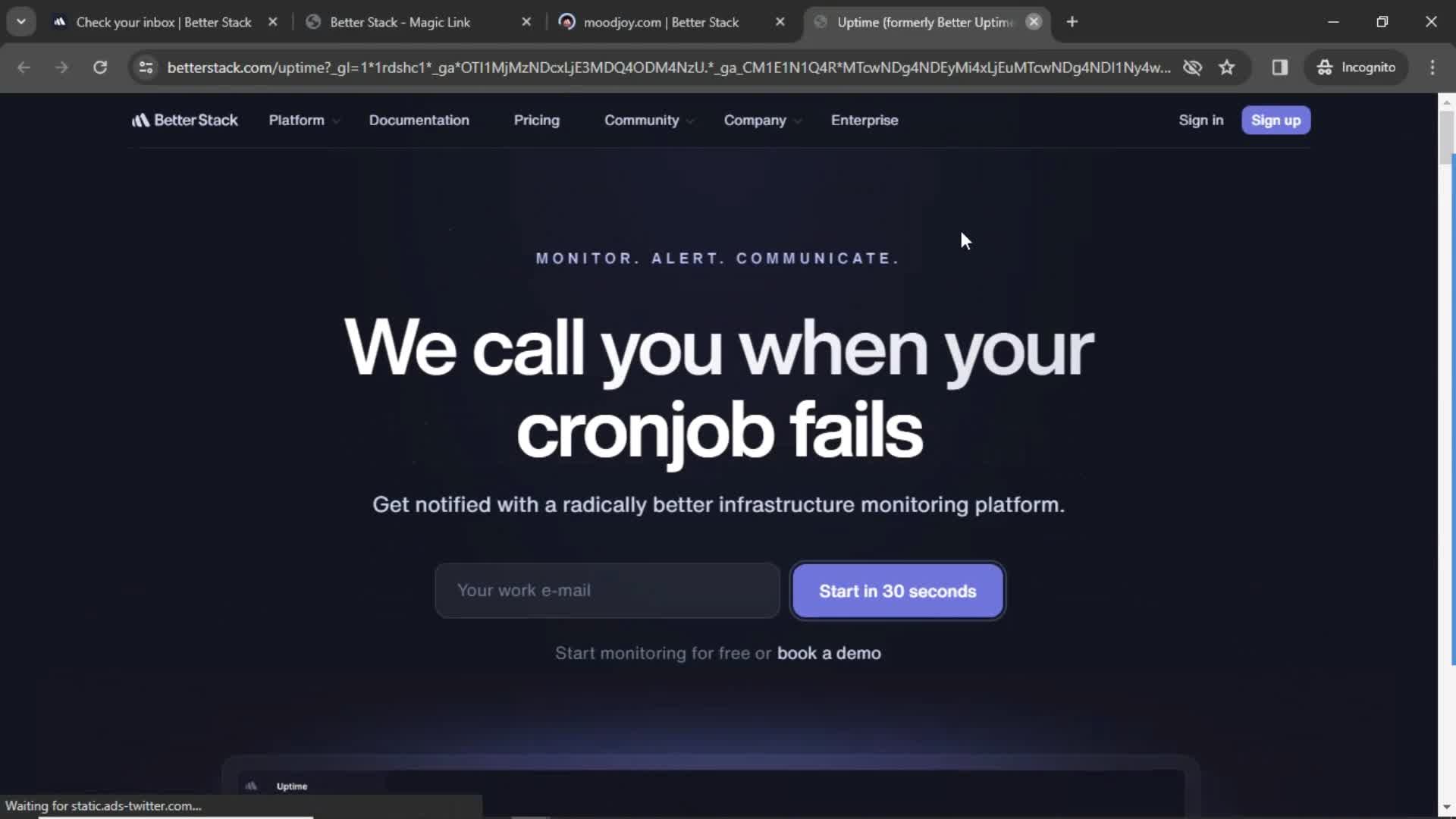
Task: Click the Enterprise menu item
Action: [864, 120]
